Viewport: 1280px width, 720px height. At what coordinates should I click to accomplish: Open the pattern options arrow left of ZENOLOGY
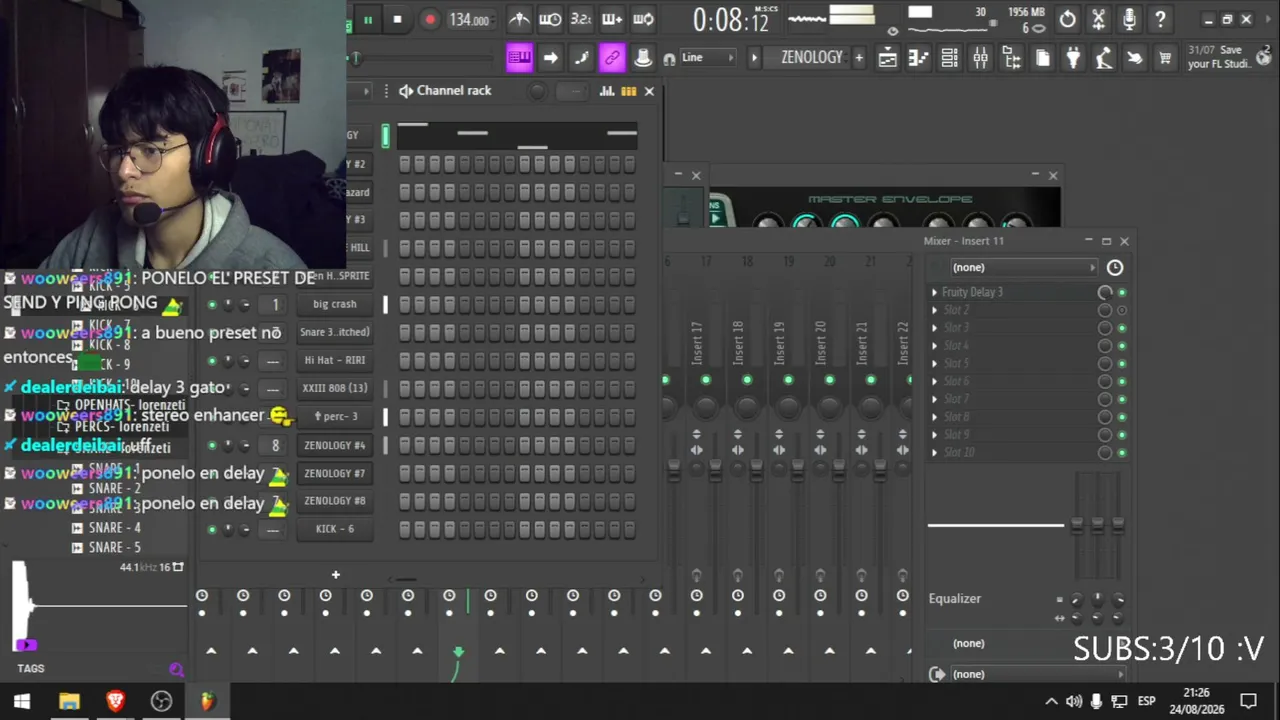coord(754,58)
